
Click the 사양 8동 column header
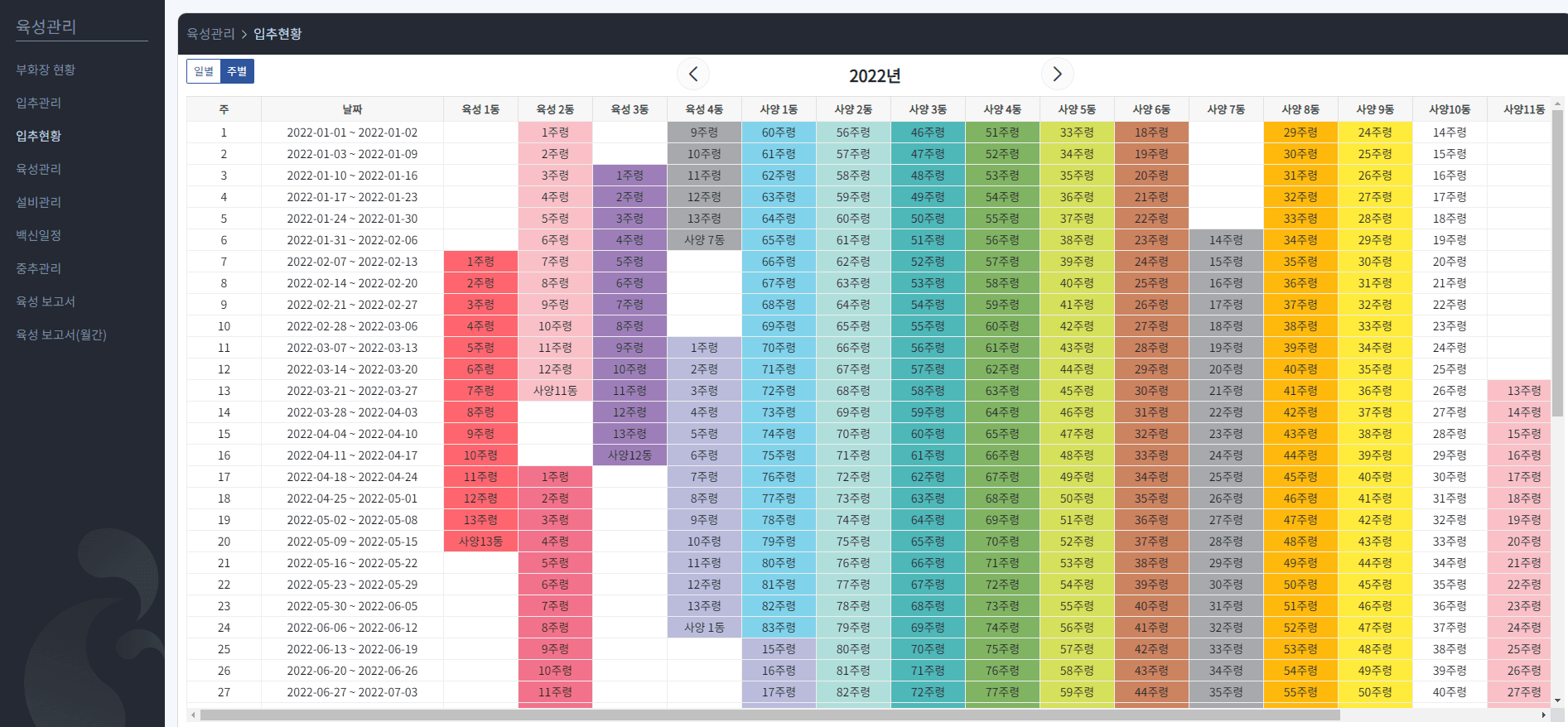click(1300, 109)
